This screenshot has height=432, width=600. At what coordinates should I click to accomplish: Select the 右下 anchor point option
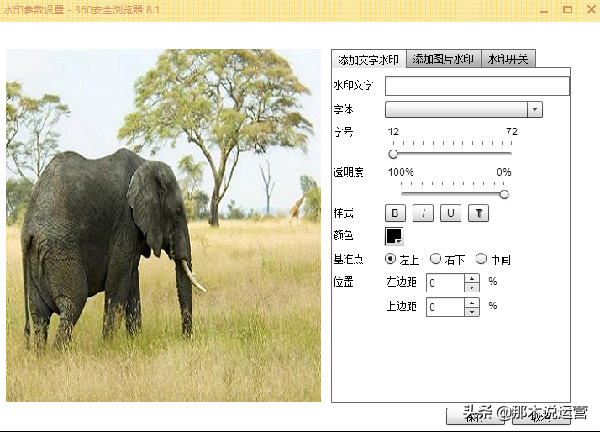435,259
